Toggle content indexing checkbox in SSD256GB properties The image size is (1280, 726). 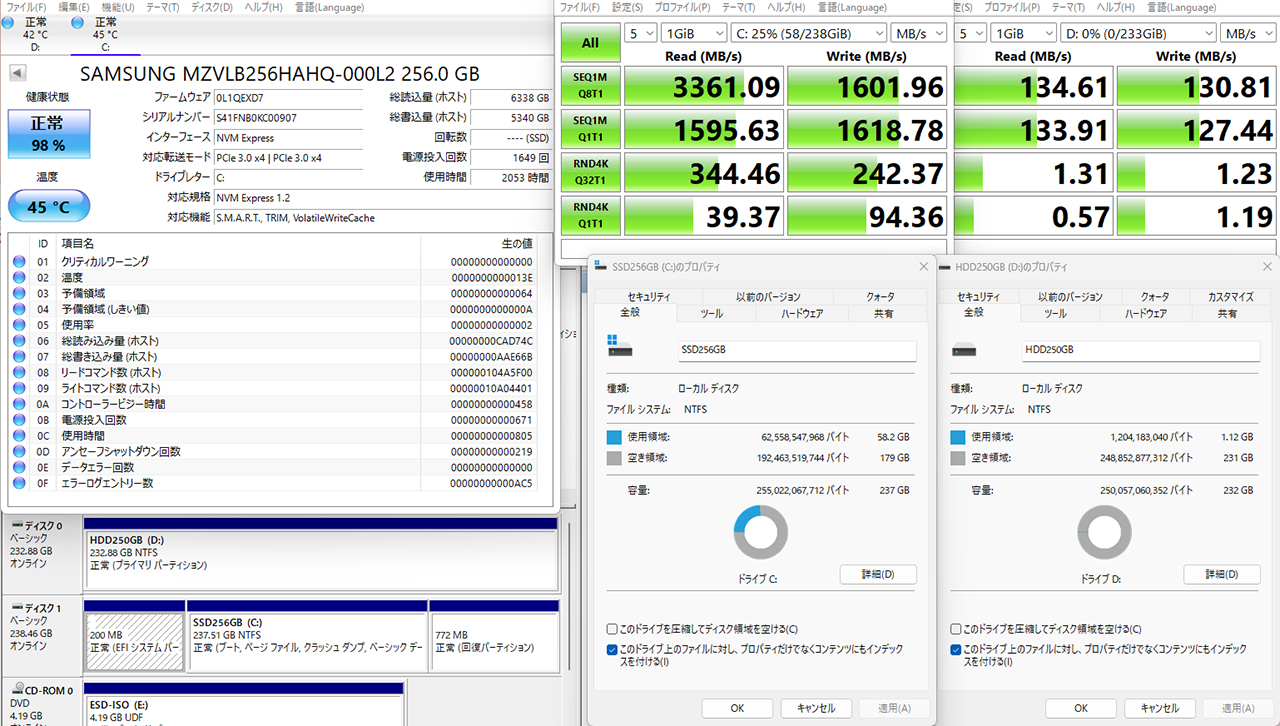(612, 649)
